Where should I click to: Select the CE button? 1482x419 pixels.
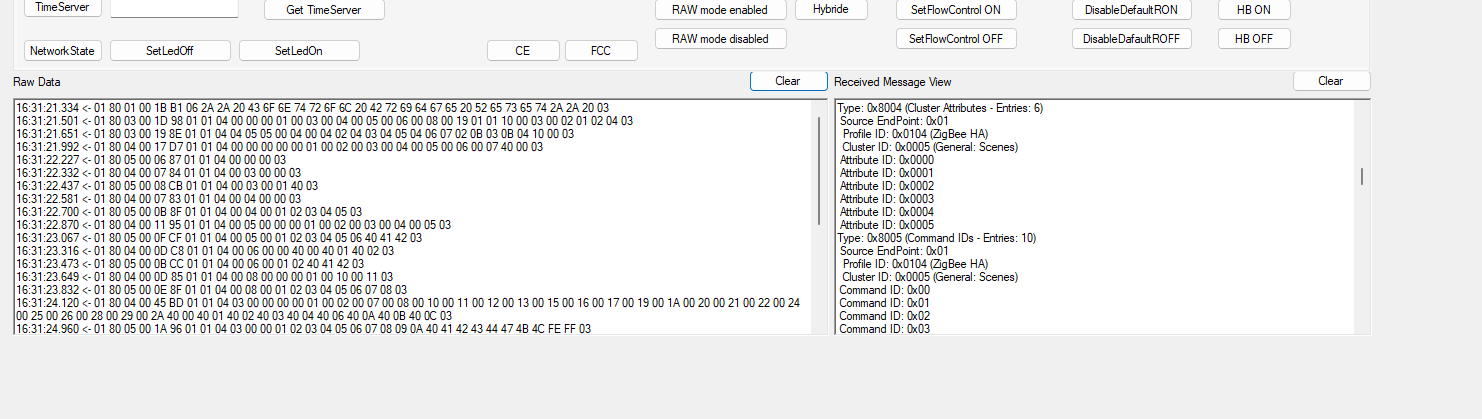tap(523, 51)
